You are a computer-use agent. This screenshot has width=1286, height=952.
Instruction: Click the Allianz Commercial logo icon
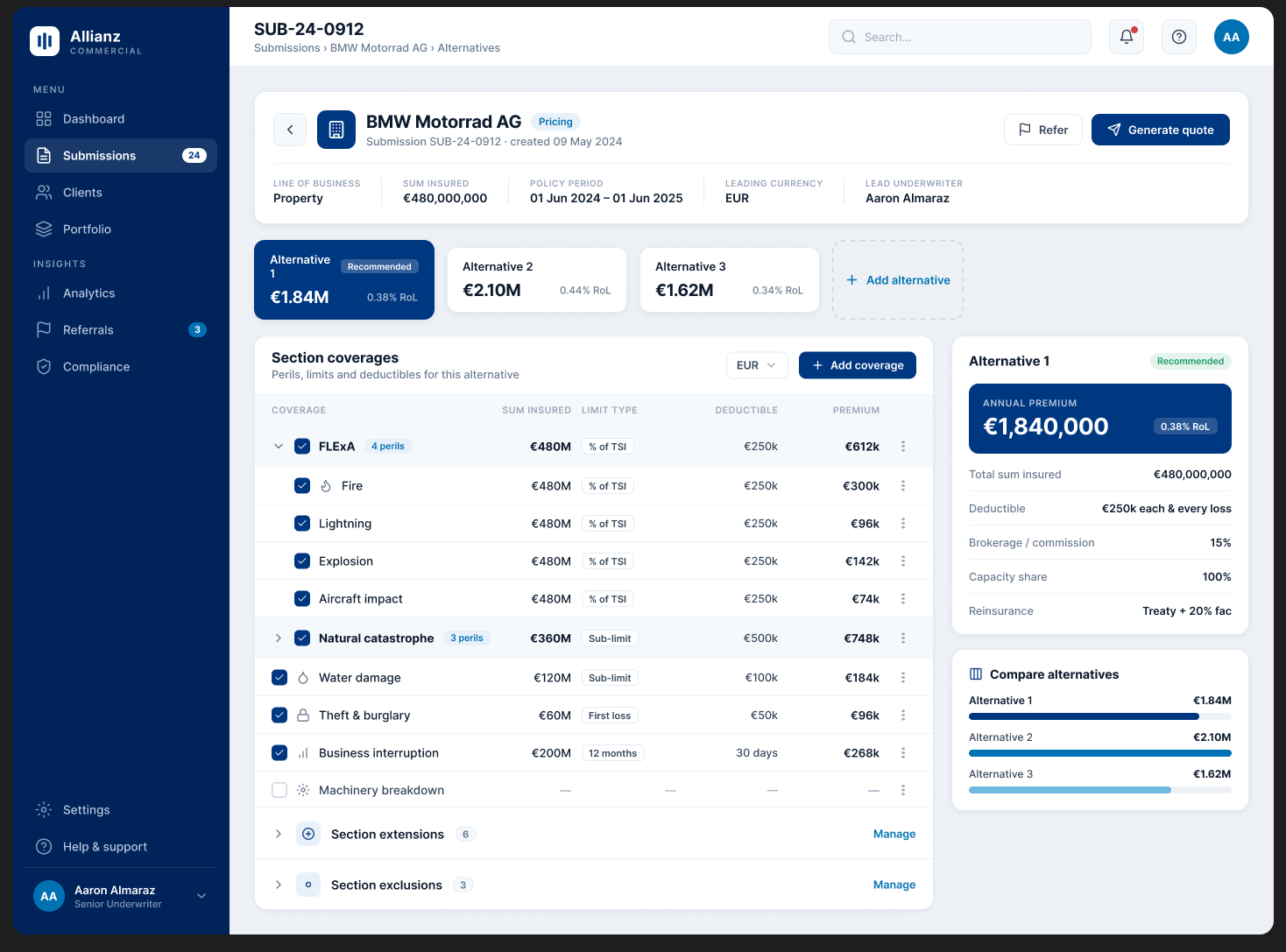pyautogui.click(x=45, y=41)
